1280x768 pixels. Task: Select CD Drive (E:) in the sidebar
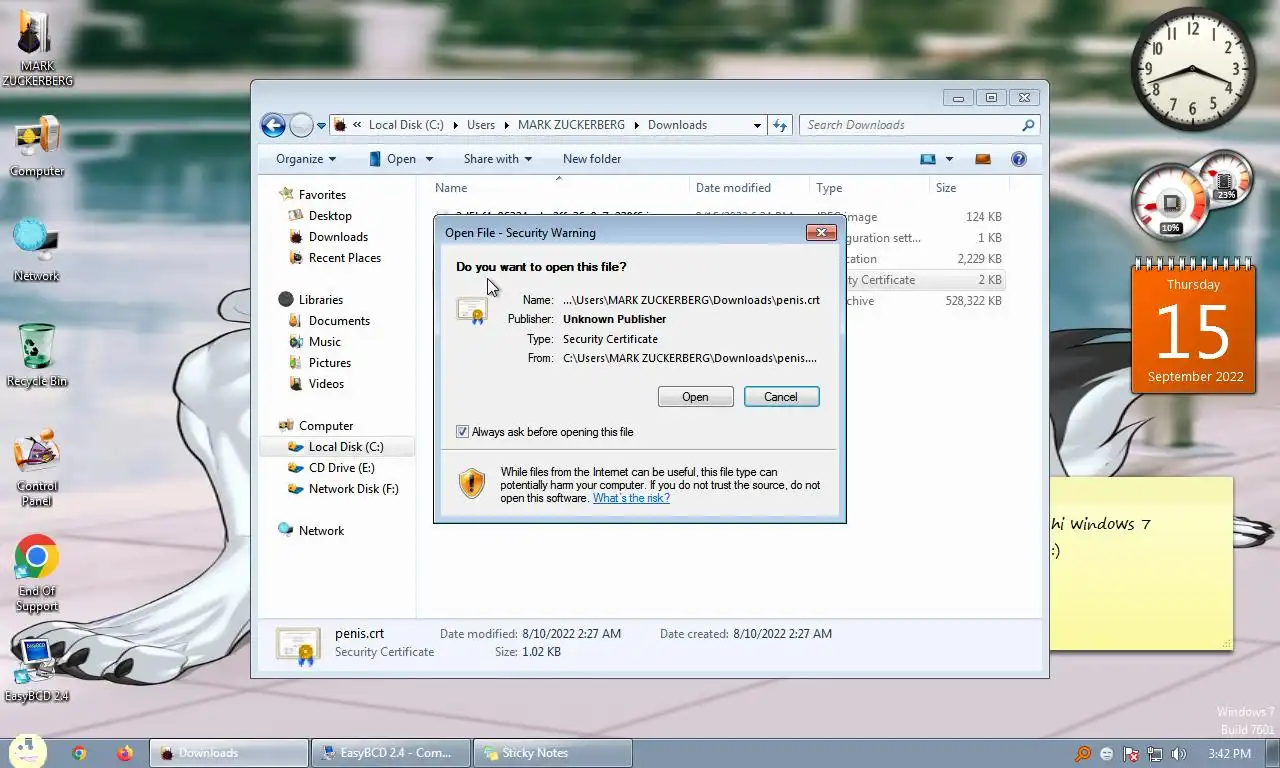tap(341, 468)
